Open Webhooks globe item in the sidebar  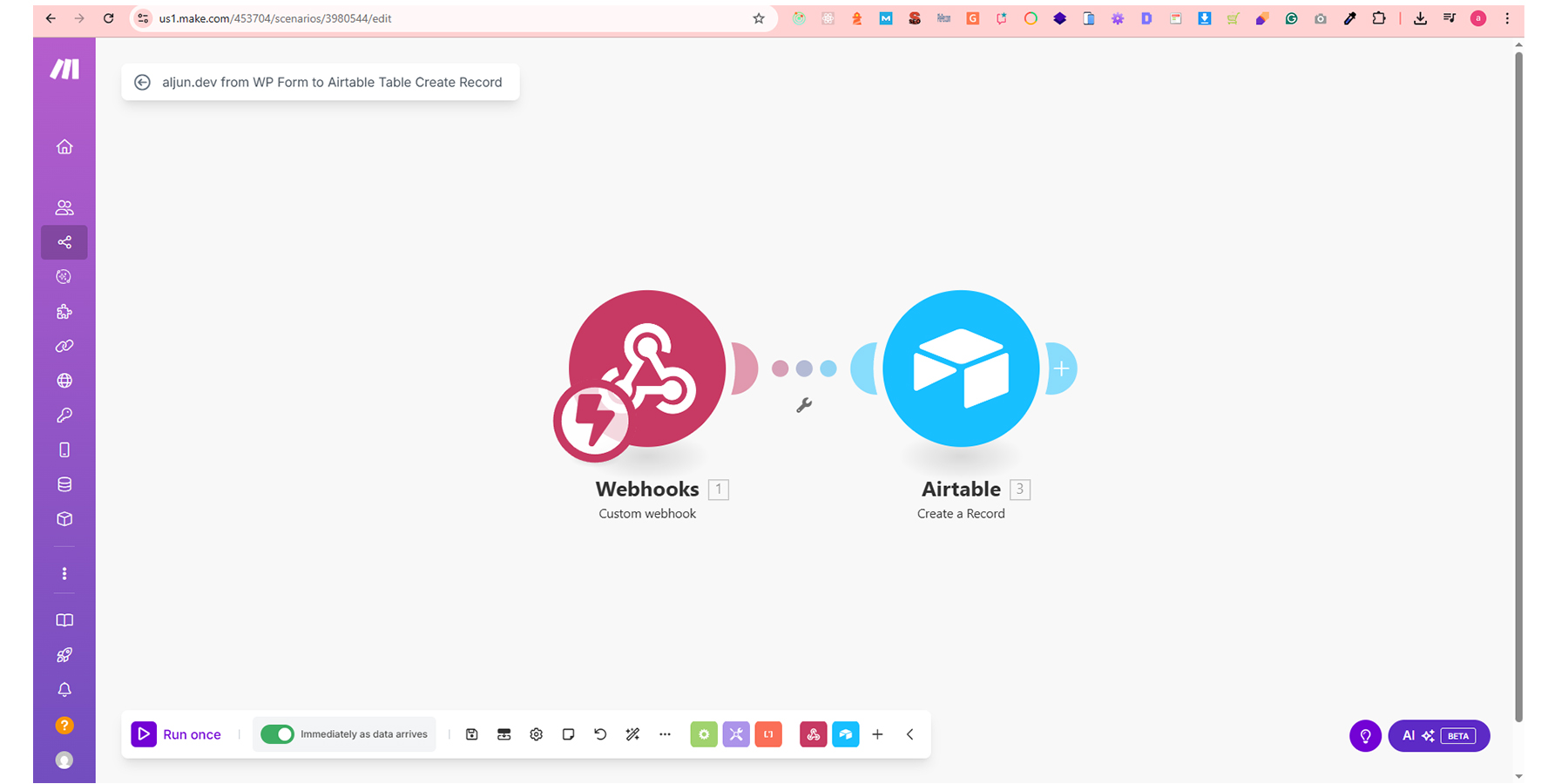(x=64, y=381)
